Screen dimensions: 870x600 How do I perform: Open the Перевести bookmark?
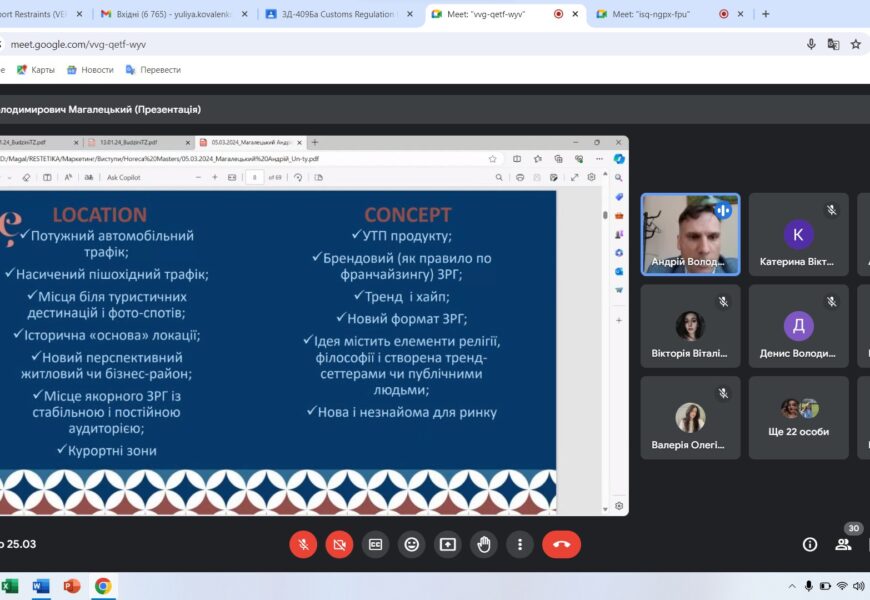click(x=153, y=70)
